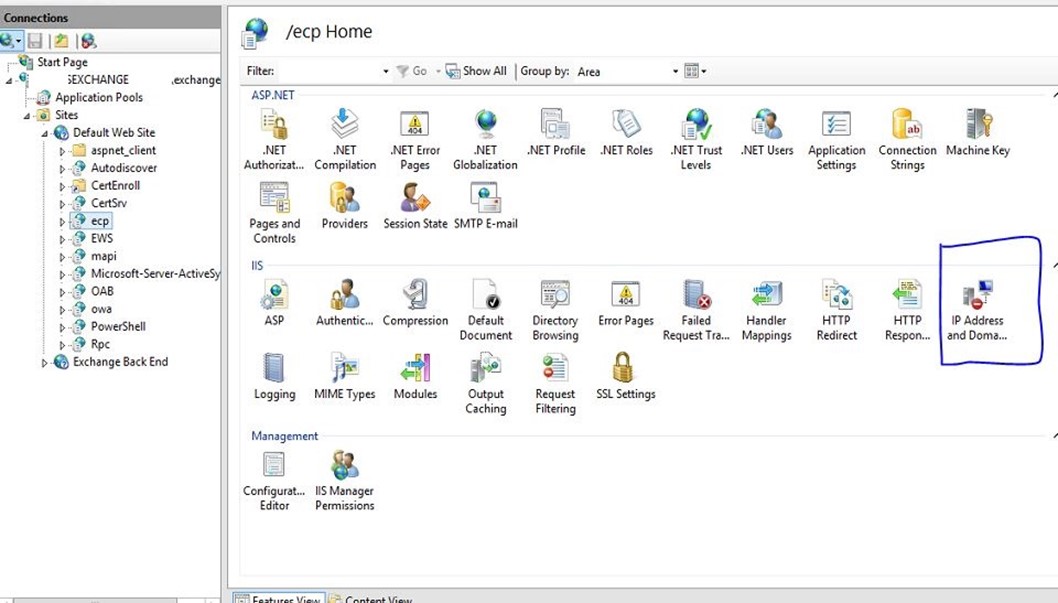This screenshot has height=603, width=1058.
Task: Open the Filter combo box dropdown
Action: pos(386,72)
